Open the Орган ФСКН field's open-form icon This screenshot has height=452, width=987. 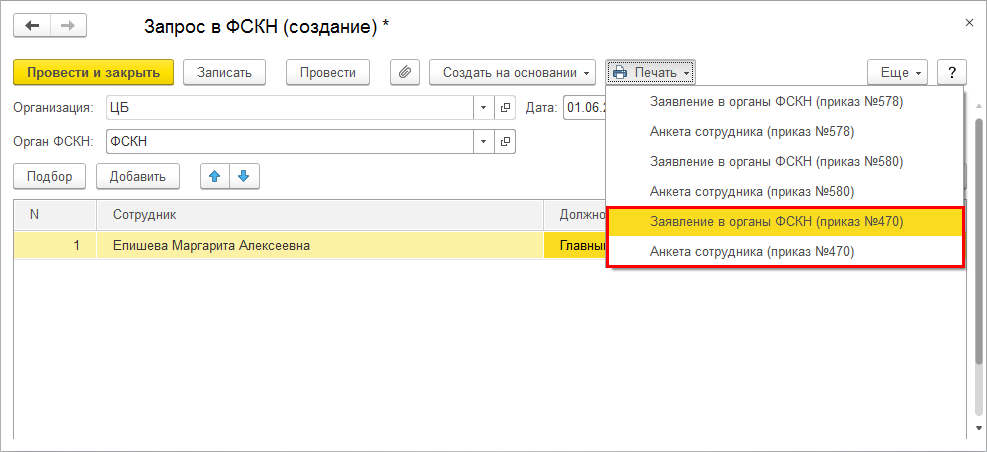tap(506, 142)
